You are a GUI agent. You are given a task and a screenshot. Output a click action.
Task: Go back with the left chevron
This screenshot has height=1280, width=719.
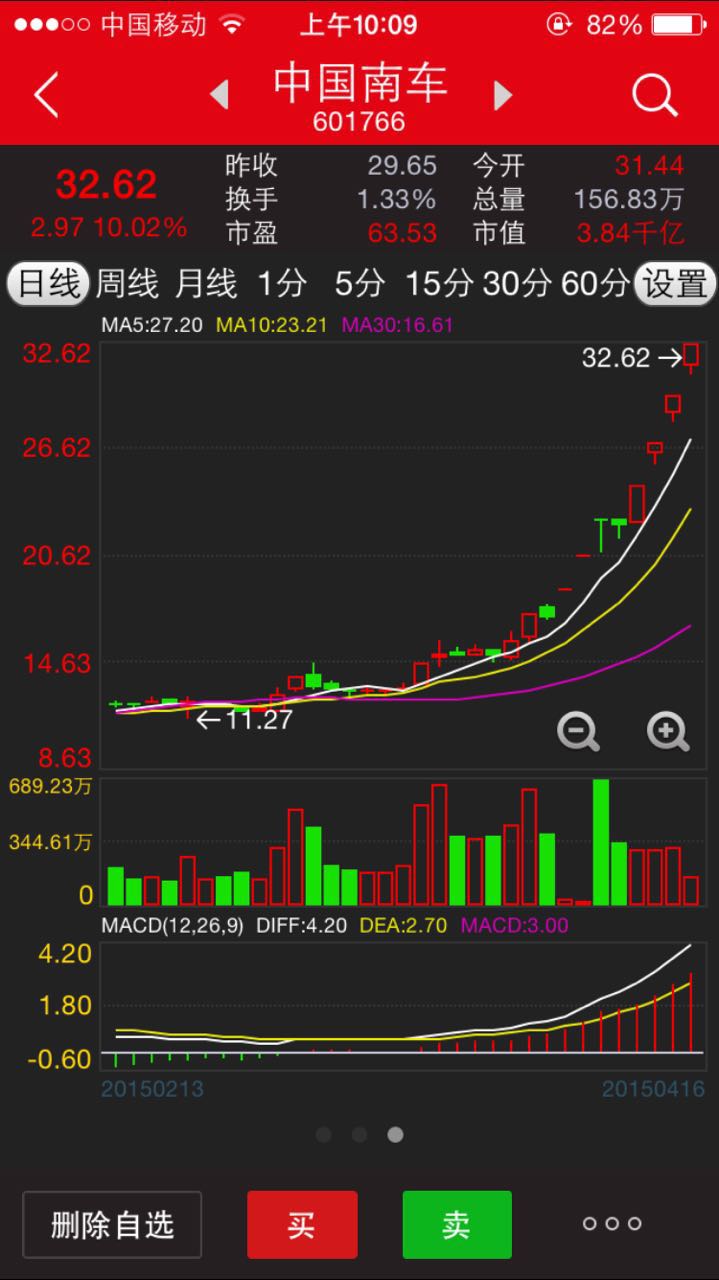click(46, 96)
